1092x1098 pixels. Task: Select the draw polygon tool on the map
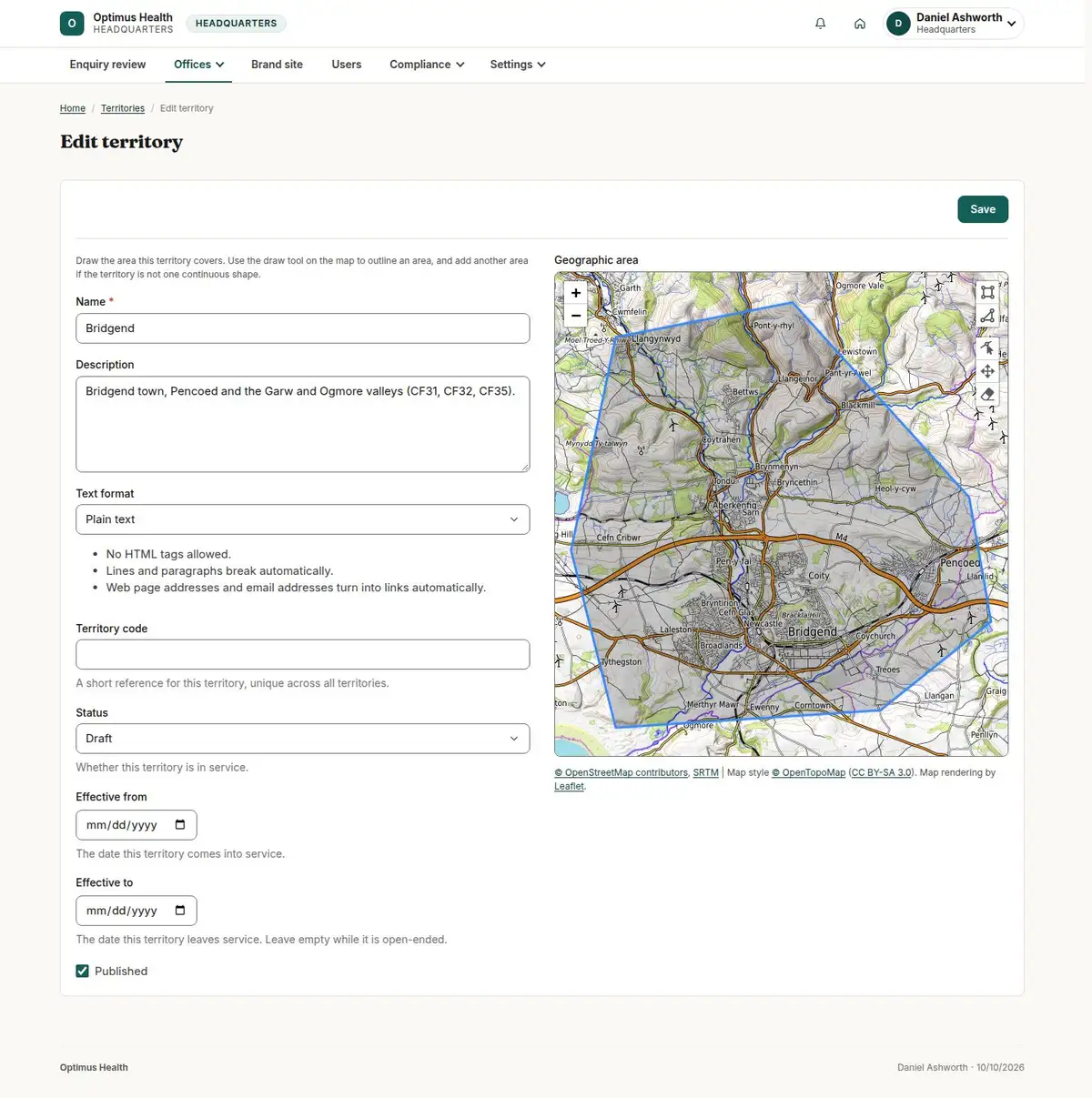987,316
